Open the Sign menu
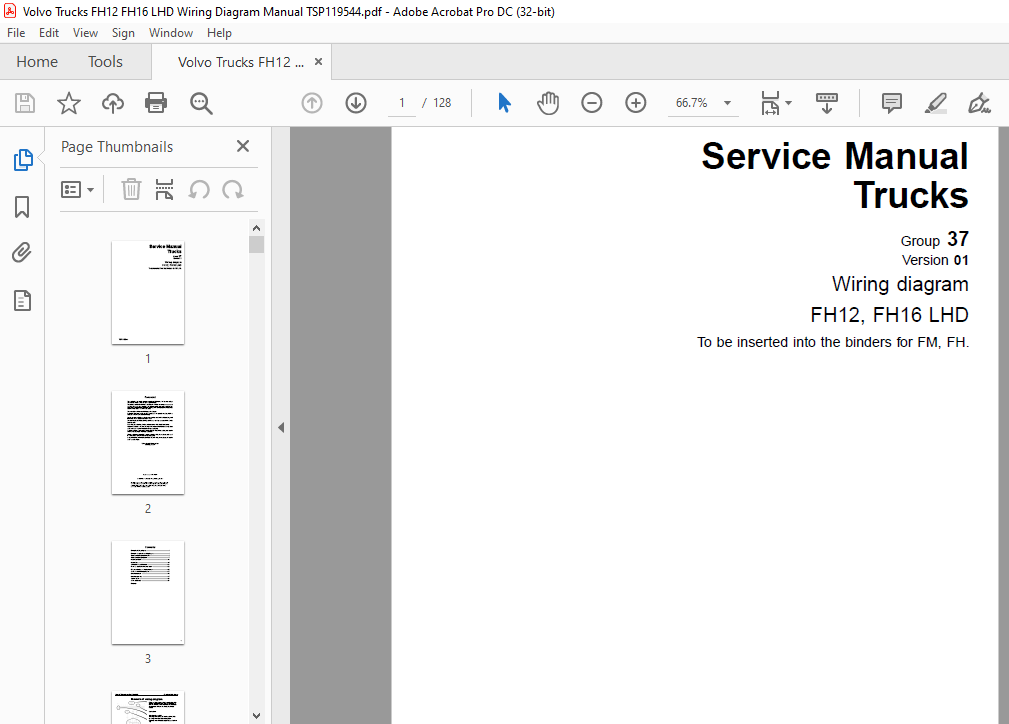The width and height of the screenshot is (1009, 724). tap(123, 33)
